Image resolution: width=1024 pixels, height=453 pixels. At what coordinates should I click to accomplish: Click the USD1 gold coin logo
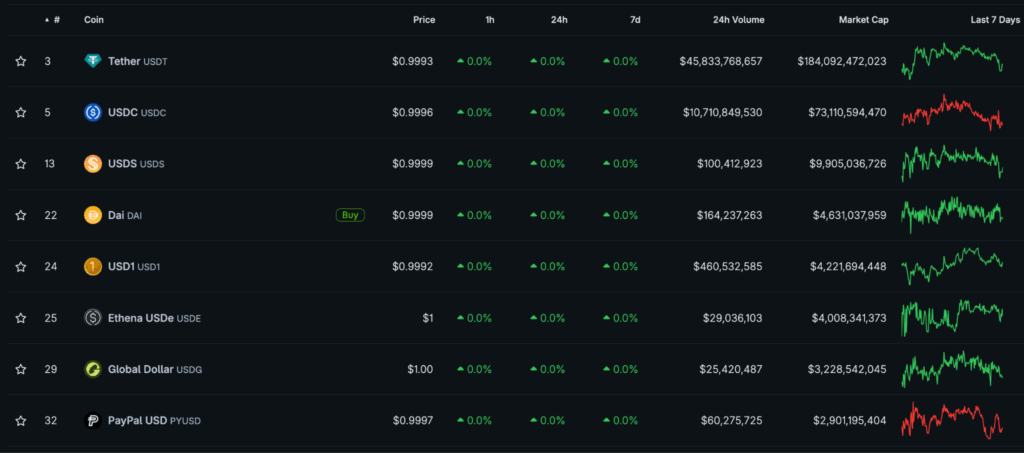click(93, 267)
